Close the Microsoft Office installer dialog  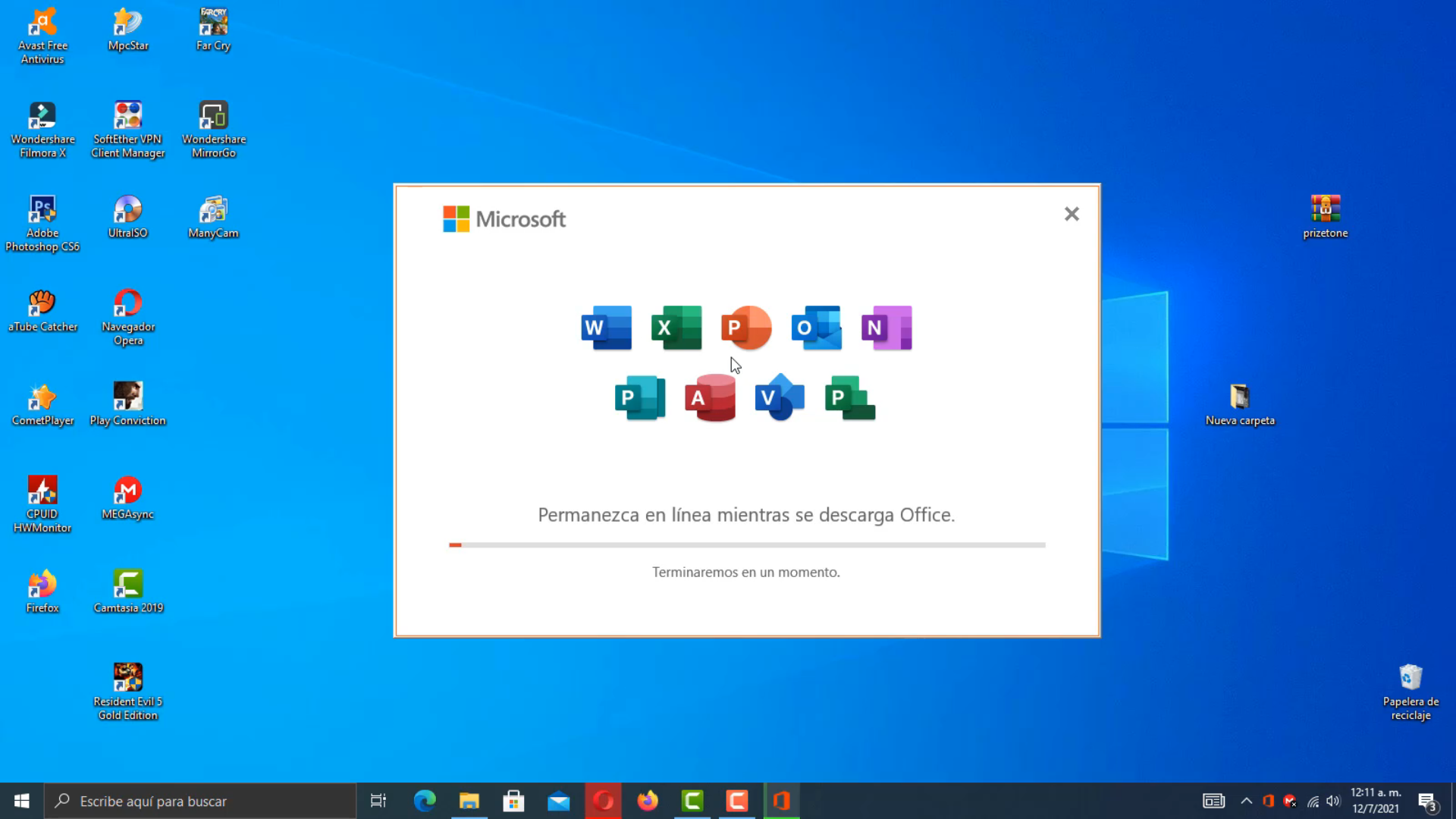point(1072,214)
